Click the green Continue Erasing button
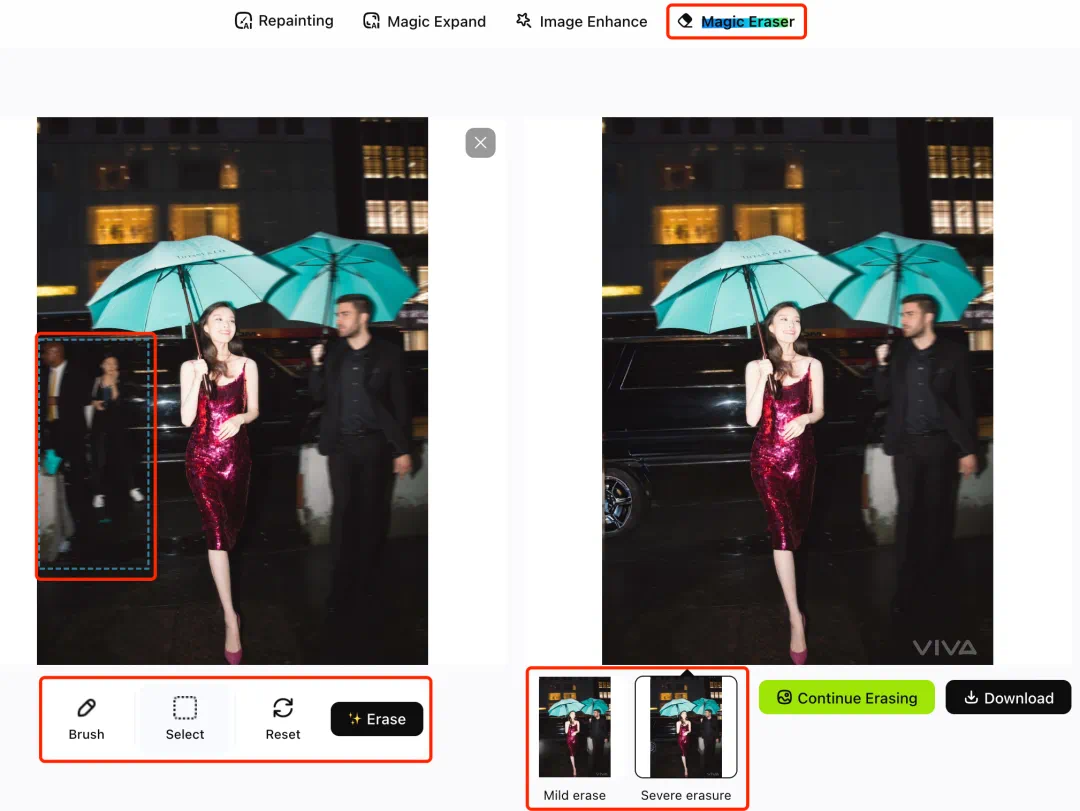1080x811 pixels. (x=846, y=698)
